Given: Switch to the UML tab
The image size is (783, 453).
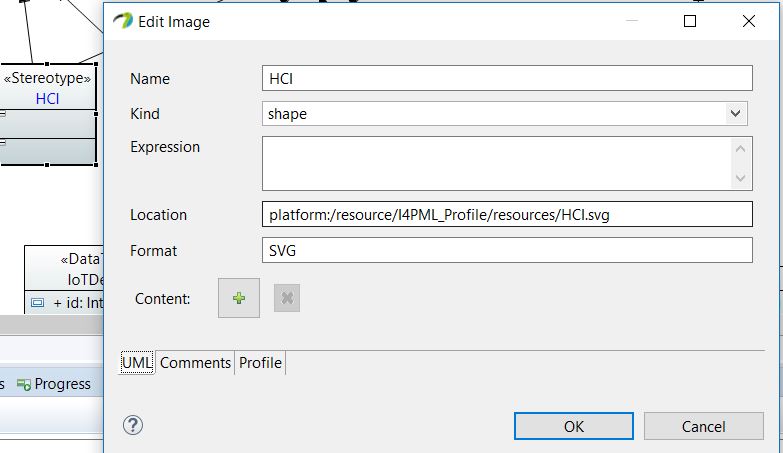Looking at the screenshot, I should [x=137, y=363].
